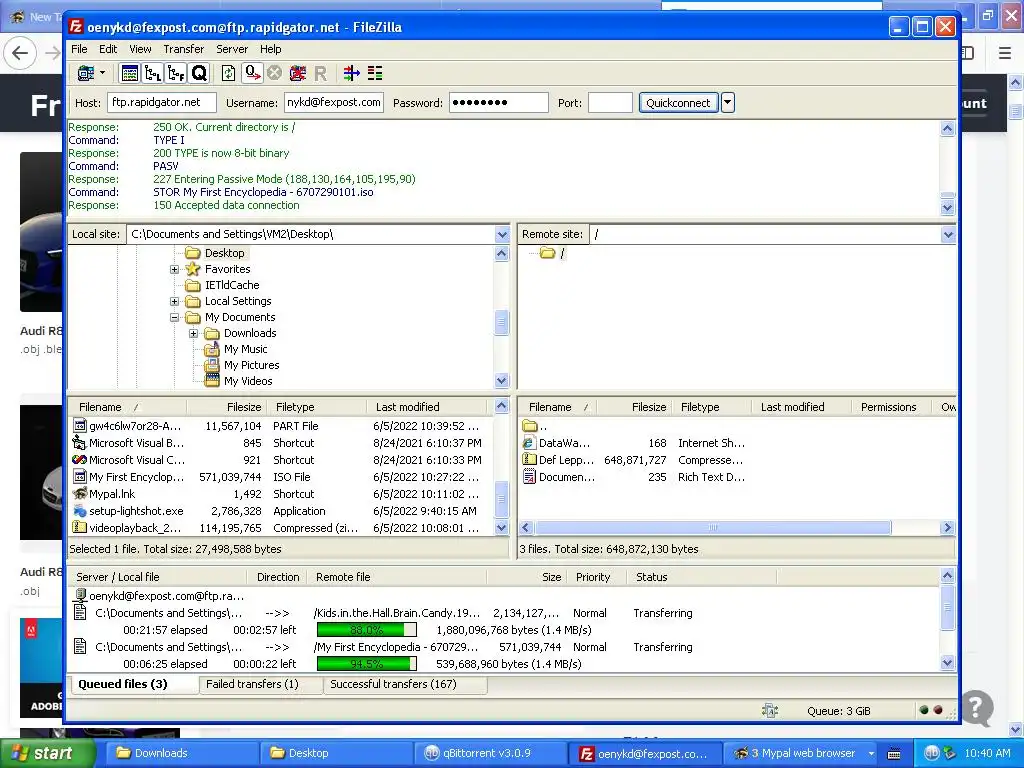Toggle message log display icon

pyautogui.click(x=129, y=73)
